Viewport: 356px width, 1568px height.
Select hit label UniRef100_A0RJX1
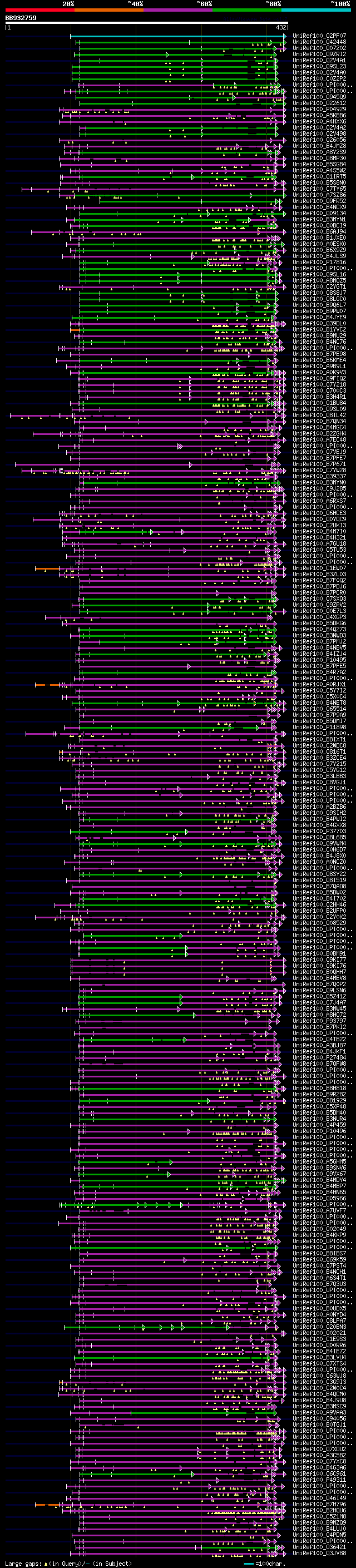tap(319, 684)
